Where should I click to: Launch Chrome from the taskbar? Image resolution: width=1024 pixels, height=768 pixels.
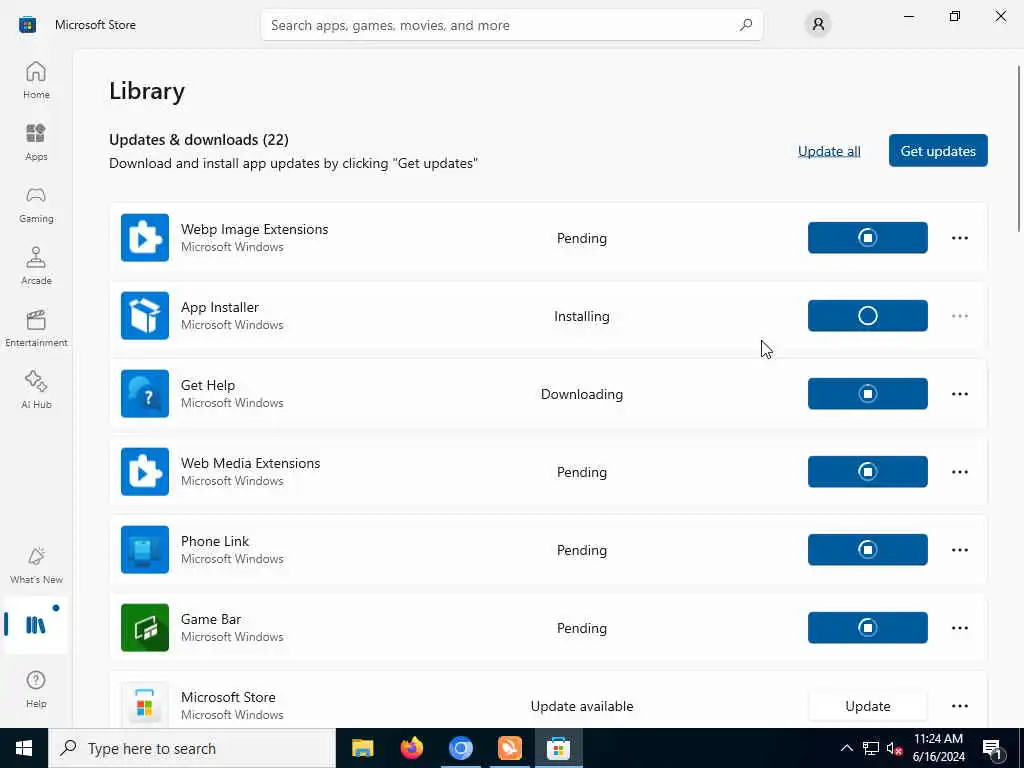[460, 748]
